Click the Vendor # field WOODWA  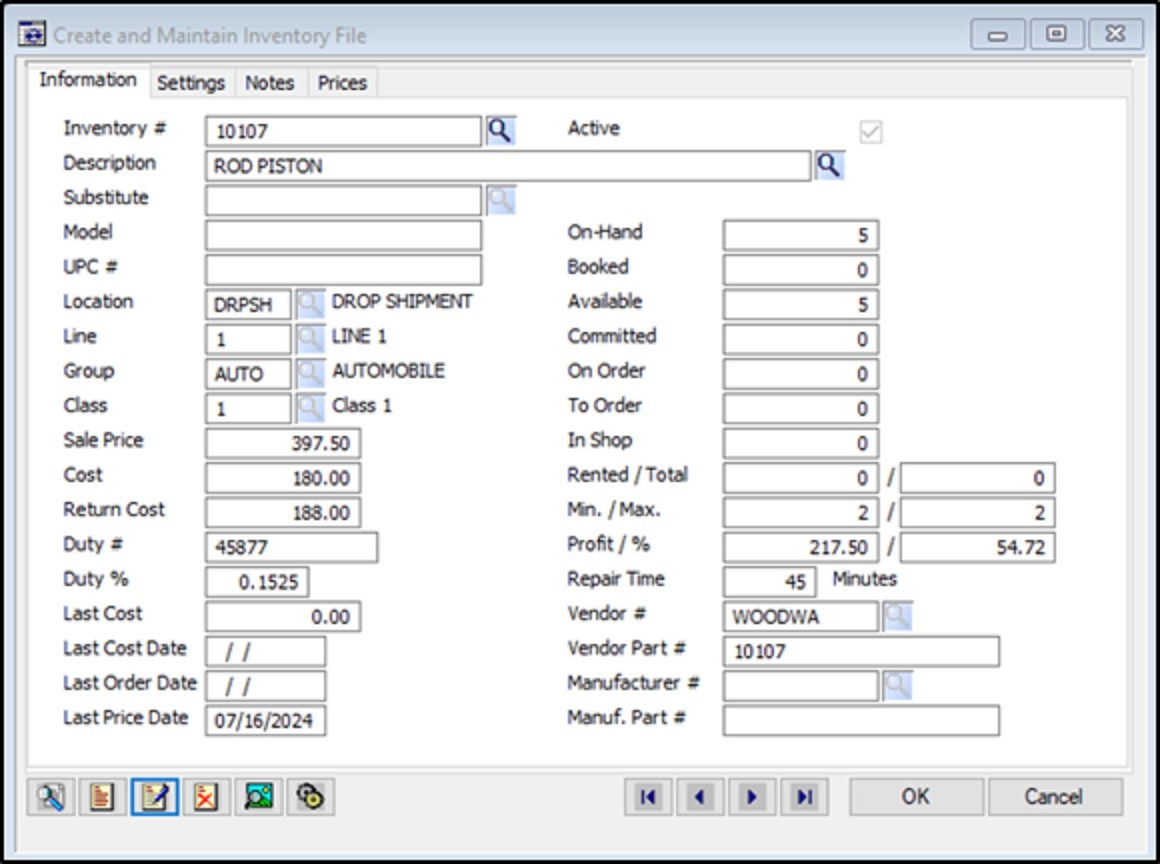[x=800, y=616]
